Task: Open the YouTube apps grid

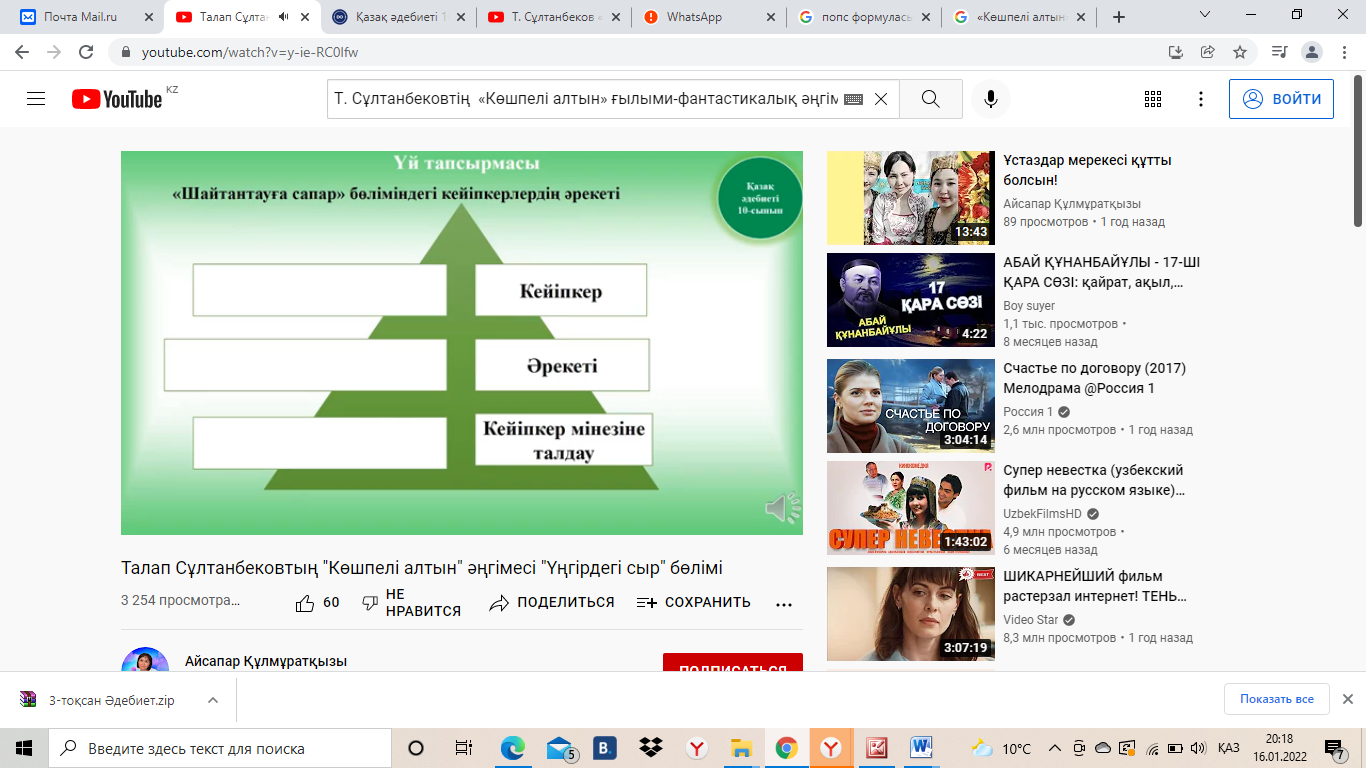Action: pos(1153,99)
